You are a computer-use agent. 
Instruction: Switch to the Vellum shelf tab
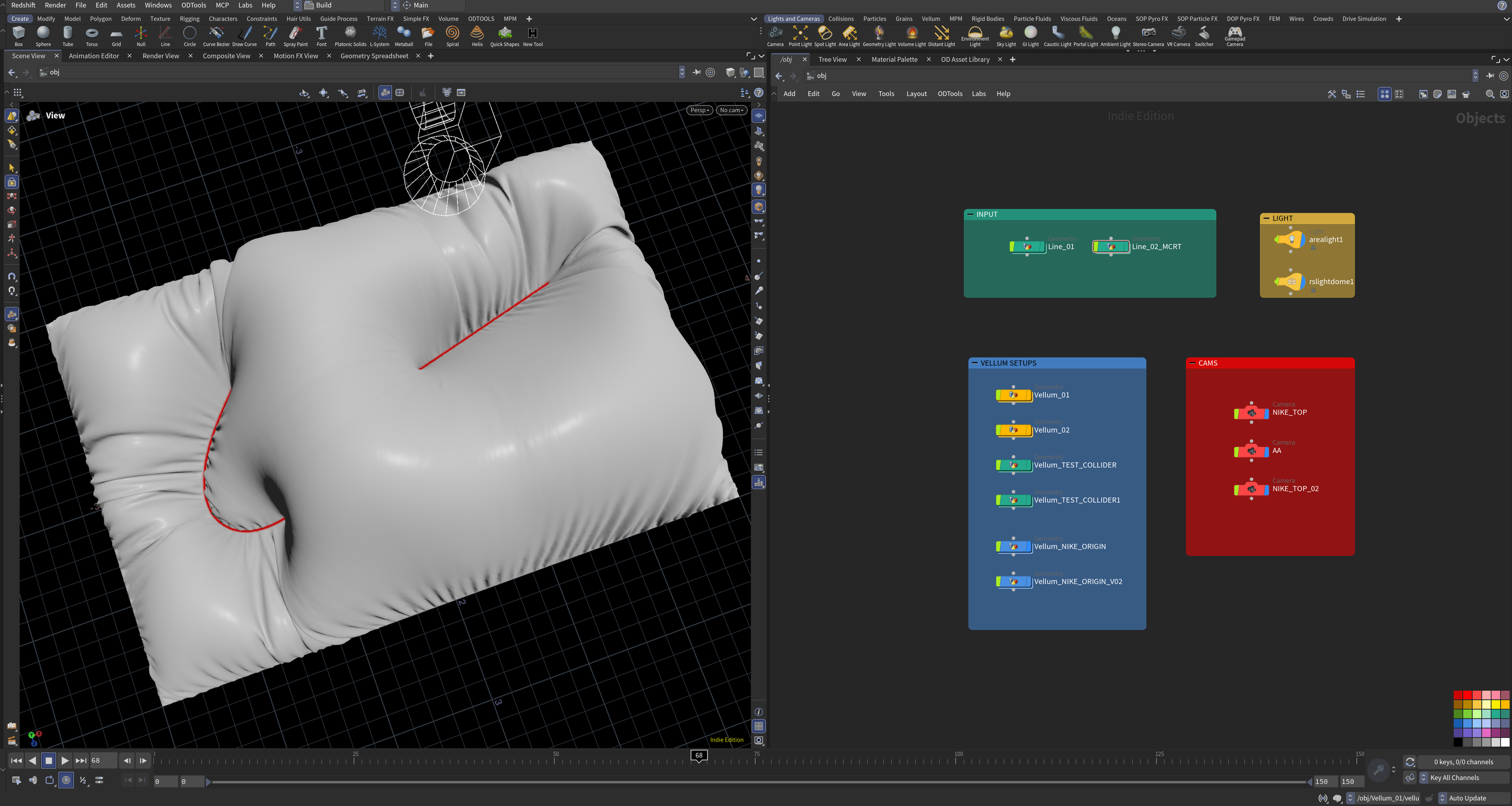coord(930,19)
